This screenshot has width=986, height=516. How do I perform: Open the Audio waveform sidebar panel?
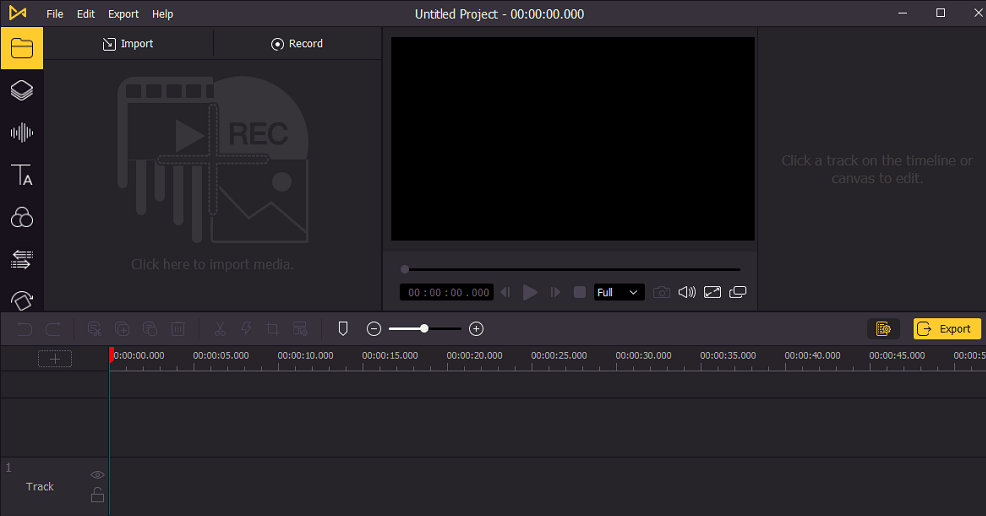(x=22, y=133)
